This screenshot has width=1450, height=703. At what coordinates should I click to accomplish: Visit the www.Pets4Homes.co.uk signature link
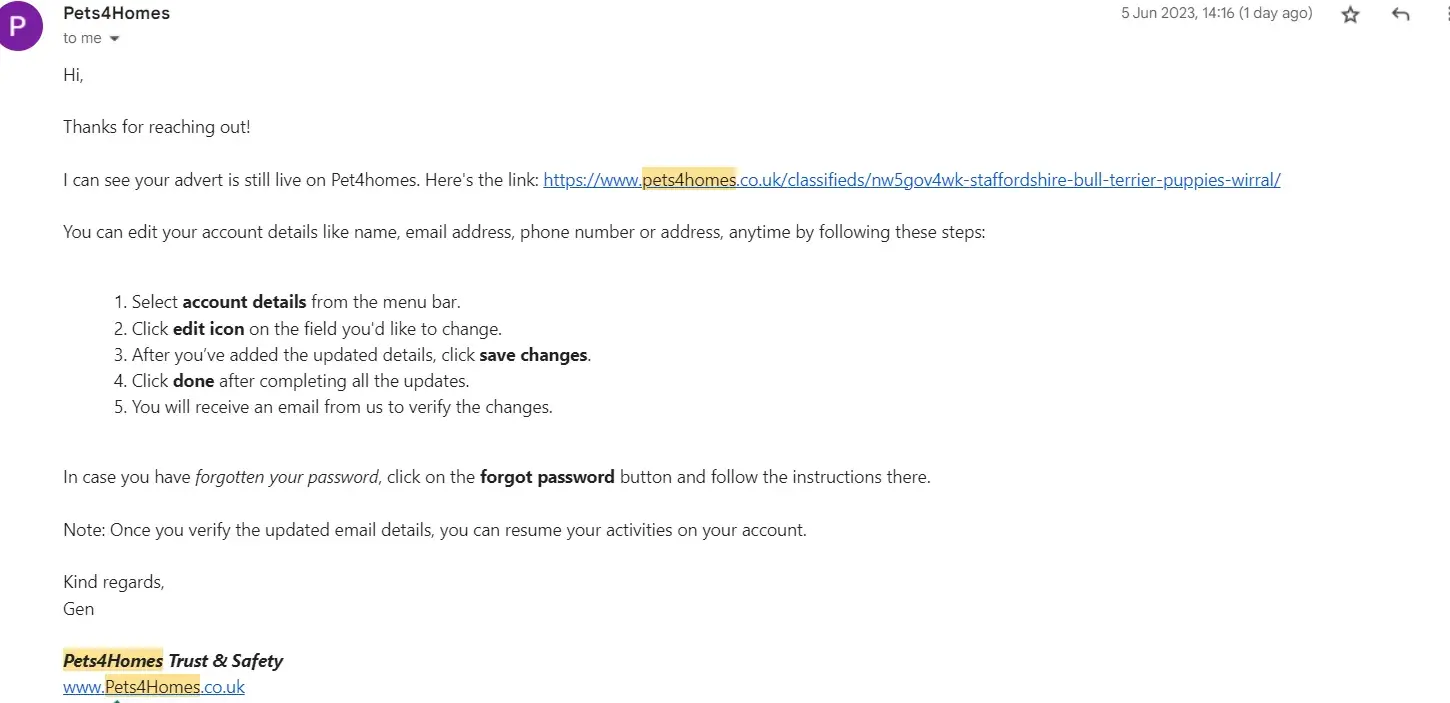pyautogui.click(x=154, y=687)
